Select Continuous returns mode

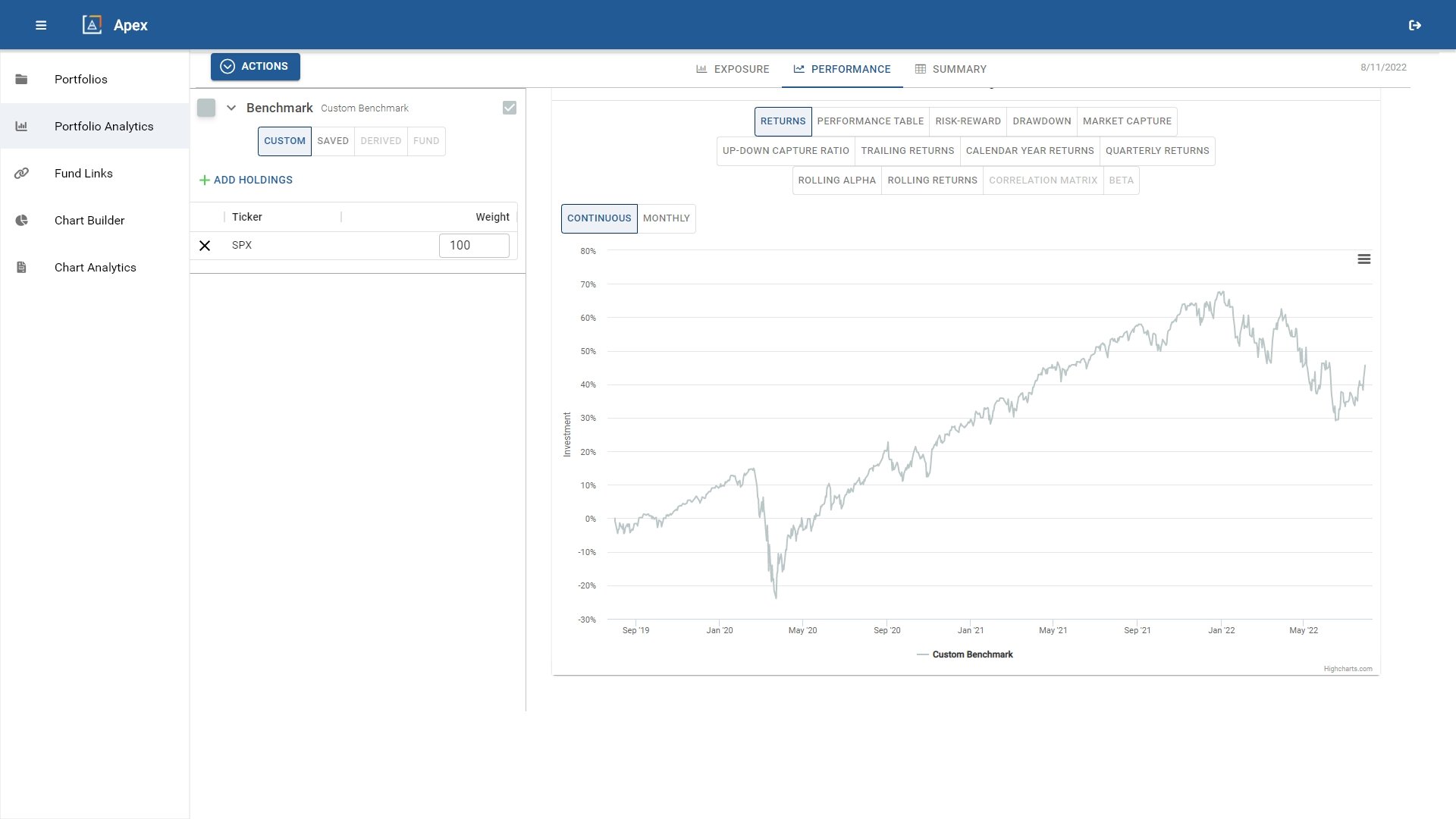click(599, 218)
